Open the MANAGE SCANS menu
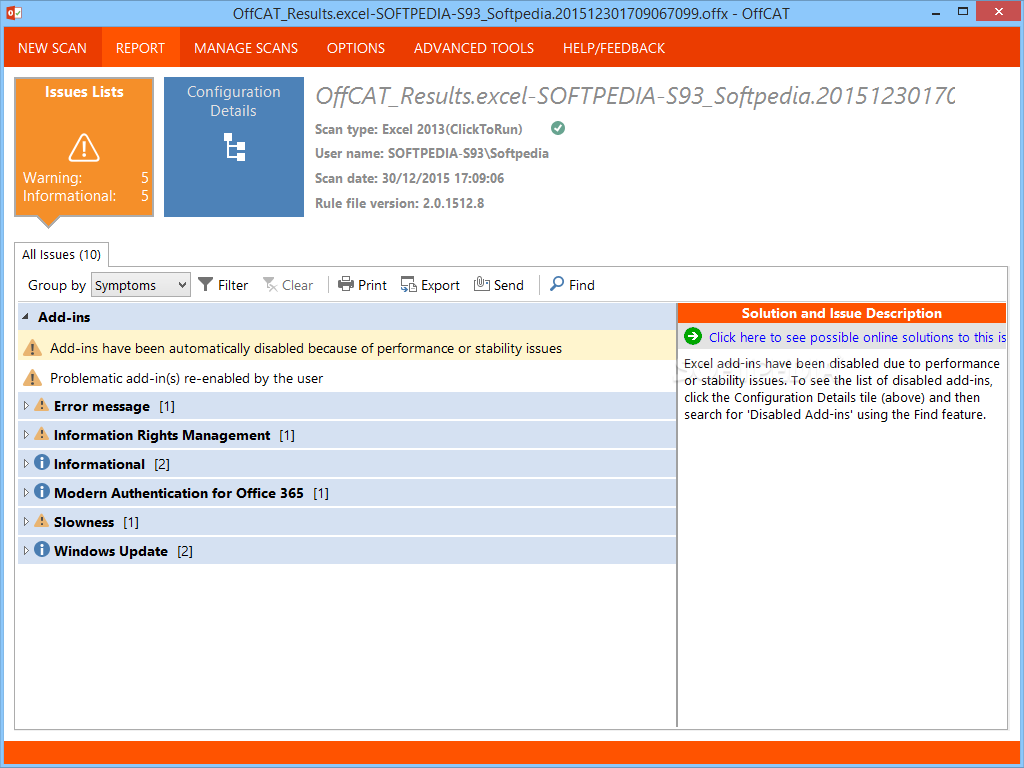This screenshot has height=768, width=1024. tap(246, 48)
